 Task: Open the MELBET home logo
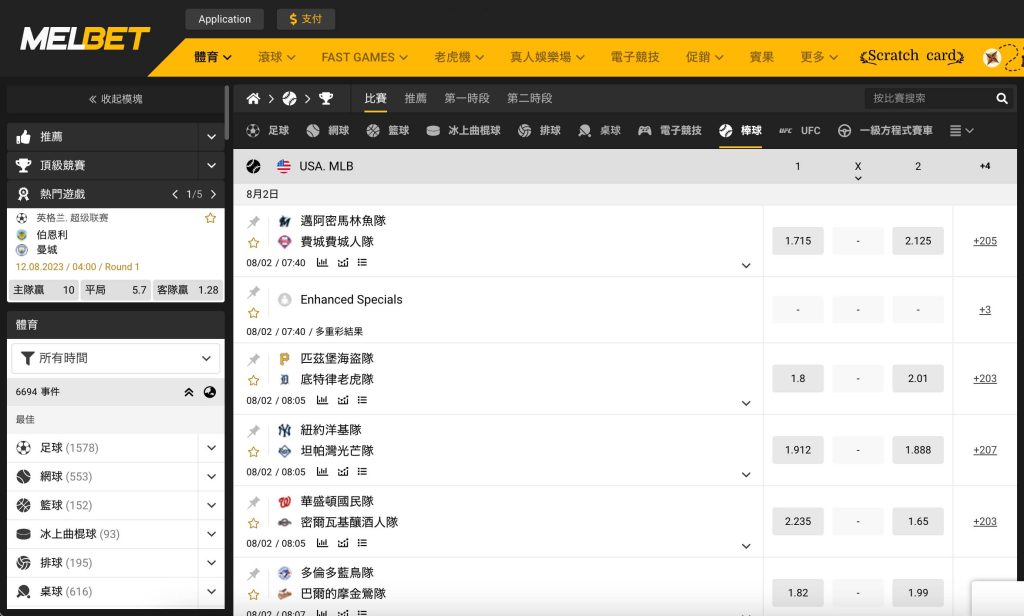click(86, 39)
